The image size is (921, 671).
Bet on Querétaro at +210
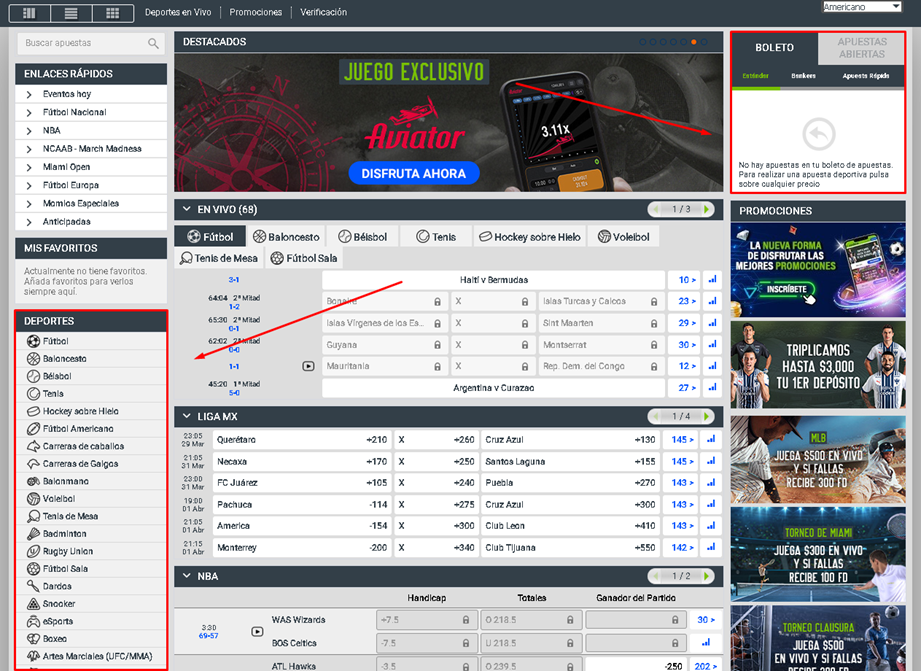(302, 439)
